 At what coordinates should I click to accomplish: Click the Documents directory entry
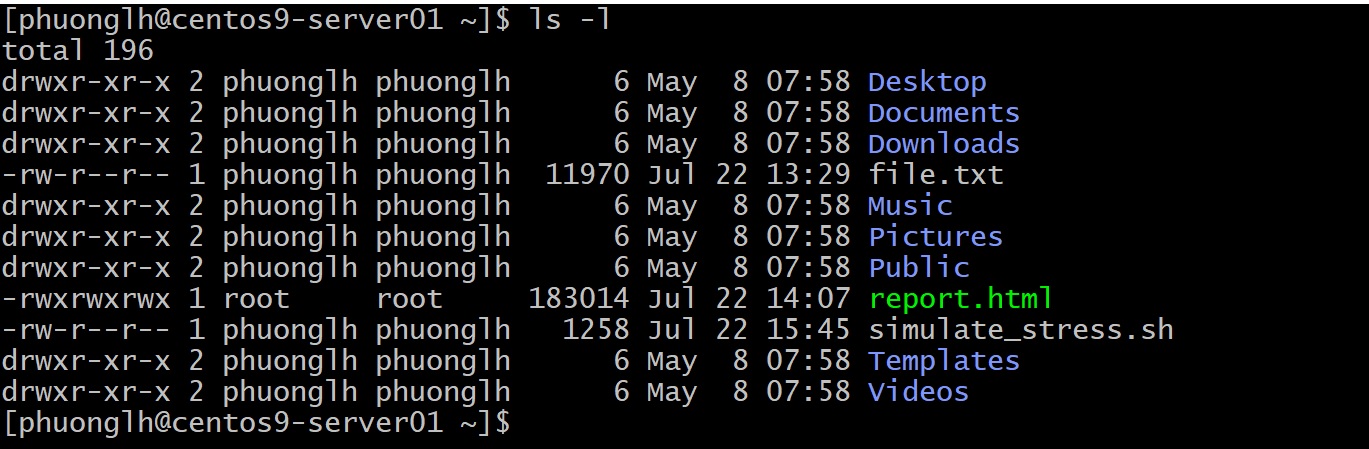(x=943, y=113)
